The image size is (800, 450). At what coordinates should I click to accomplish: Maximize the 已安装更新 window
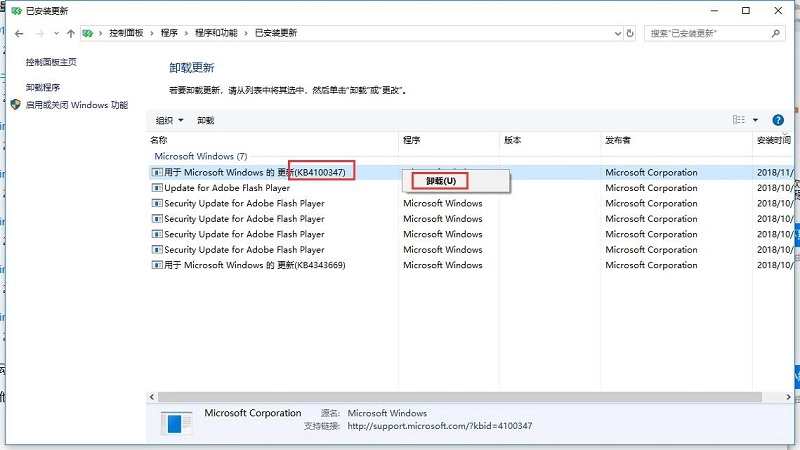[x=745, y=11]
